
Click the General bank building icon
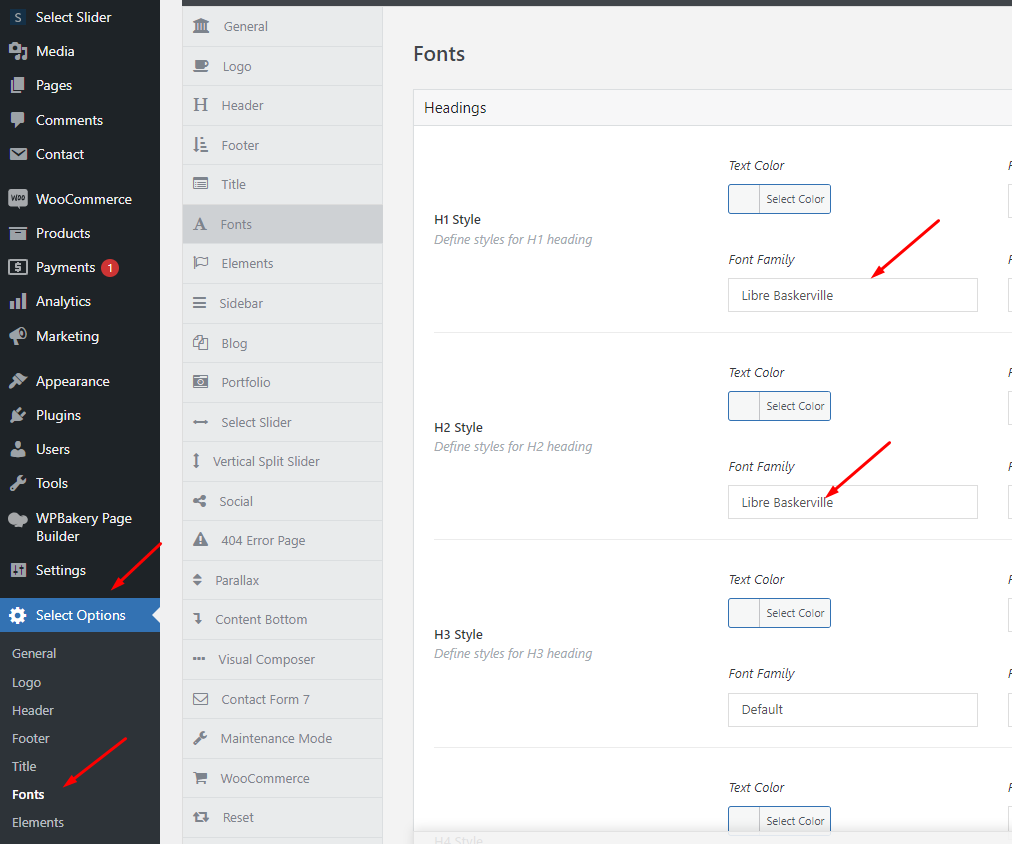click(201, 26)
